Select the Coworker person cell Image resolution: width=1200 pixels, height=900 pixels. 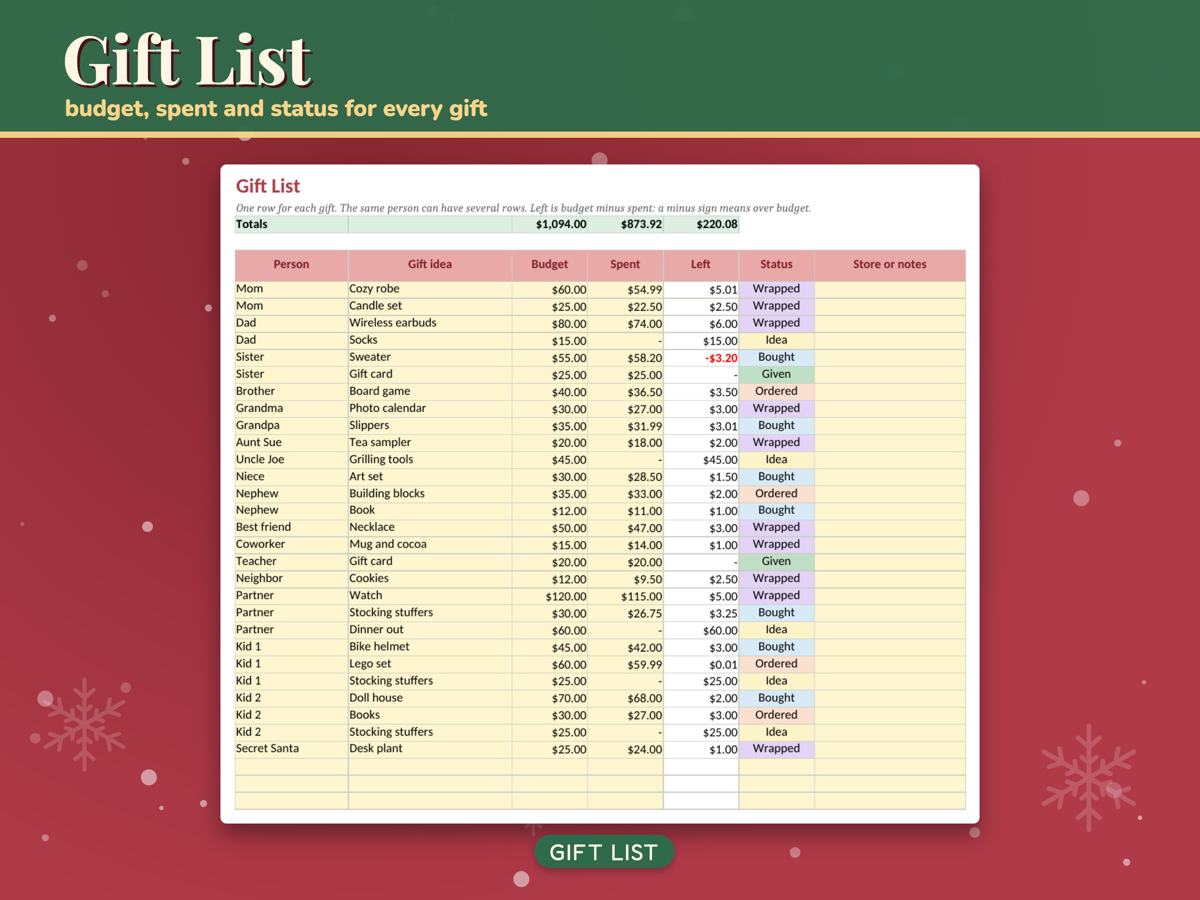click(291, 544)
